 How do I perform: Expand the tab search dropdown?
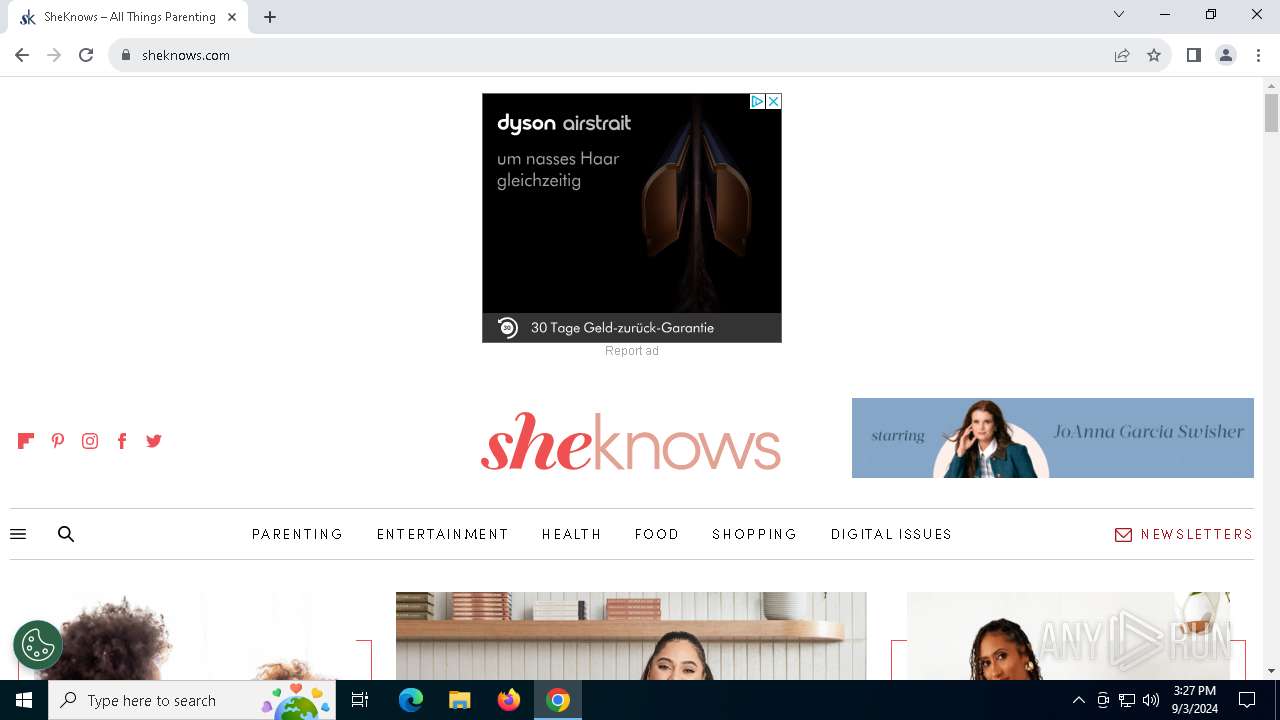point(1119,14)
